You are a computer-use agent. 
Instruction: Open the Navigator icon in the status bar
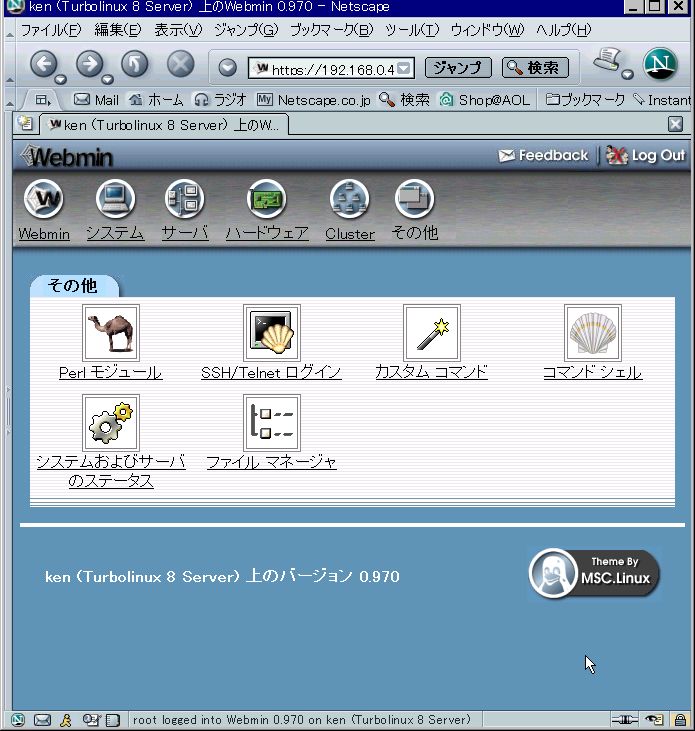pyautogui.click(x=17, y=720)
